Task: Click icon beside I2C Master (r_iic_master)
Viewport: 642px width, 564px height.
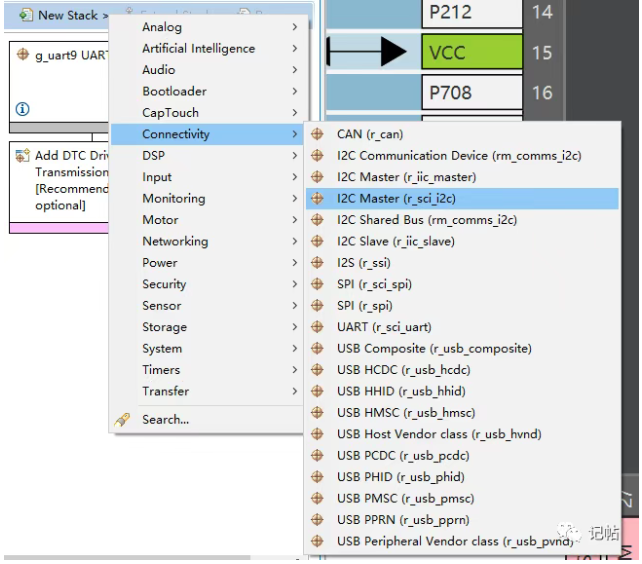Action: click(x=317, y=177)
